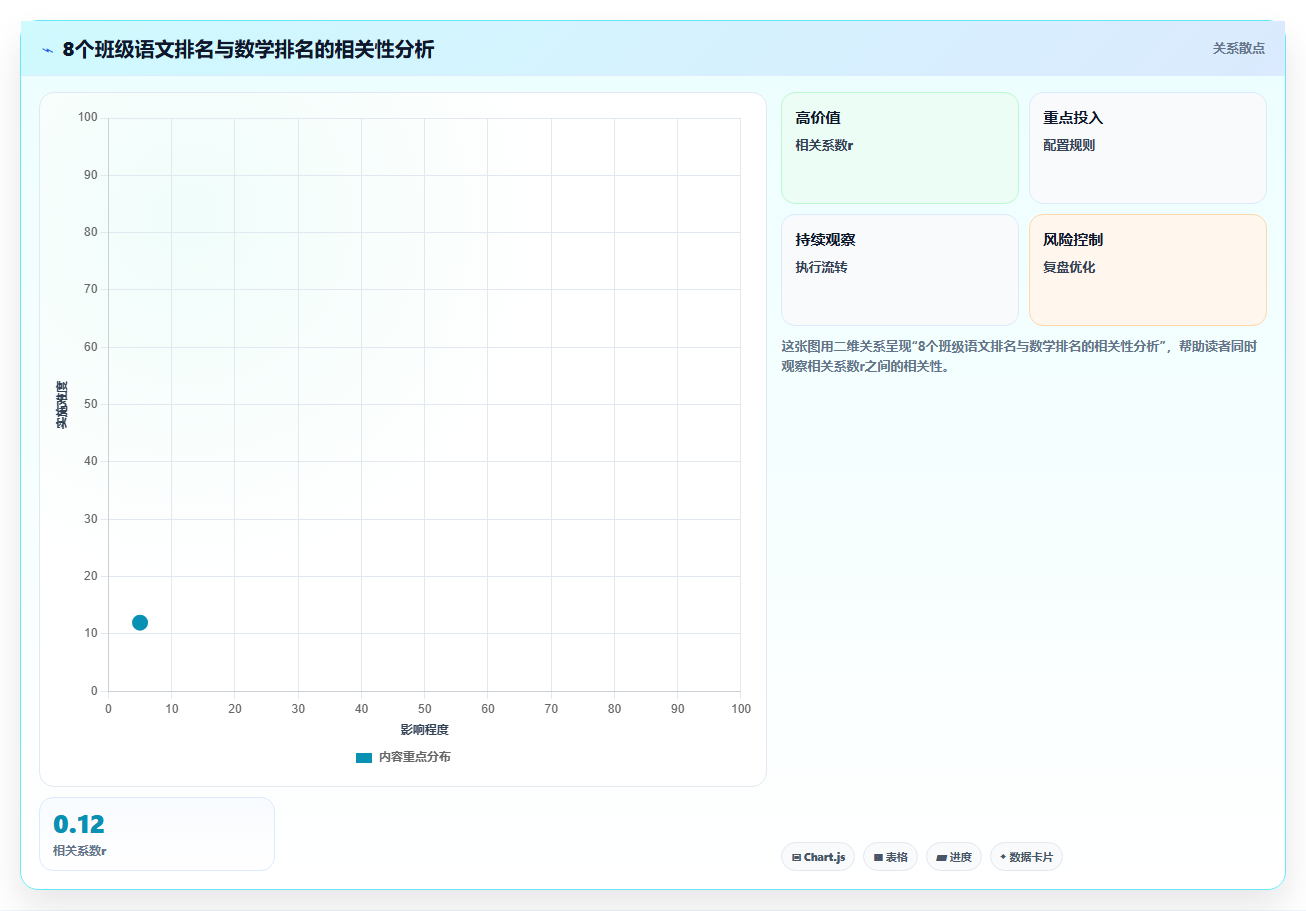The image size is (1306, 911).
Task: Select the teal scatter data point
Action: pyautogui.click(x=140, y=622)
